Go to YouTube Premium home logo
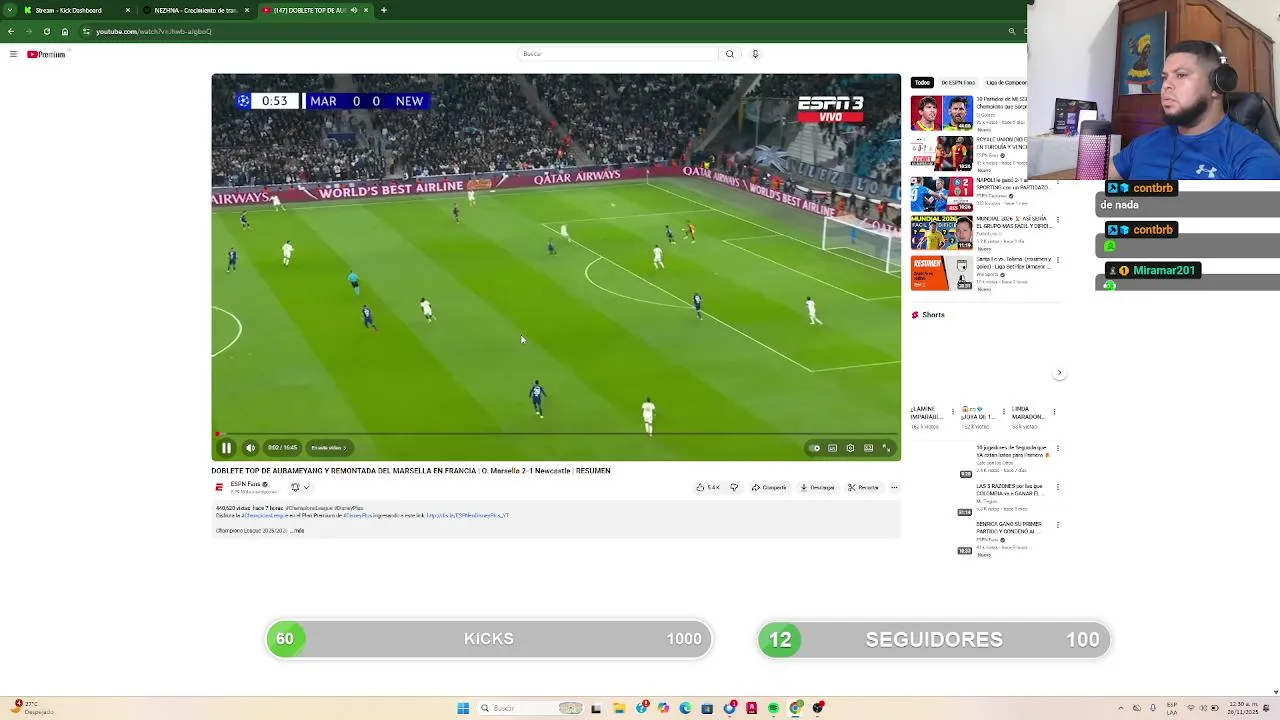This screenshot has height=720, width=1280. (x=46, y=54)
